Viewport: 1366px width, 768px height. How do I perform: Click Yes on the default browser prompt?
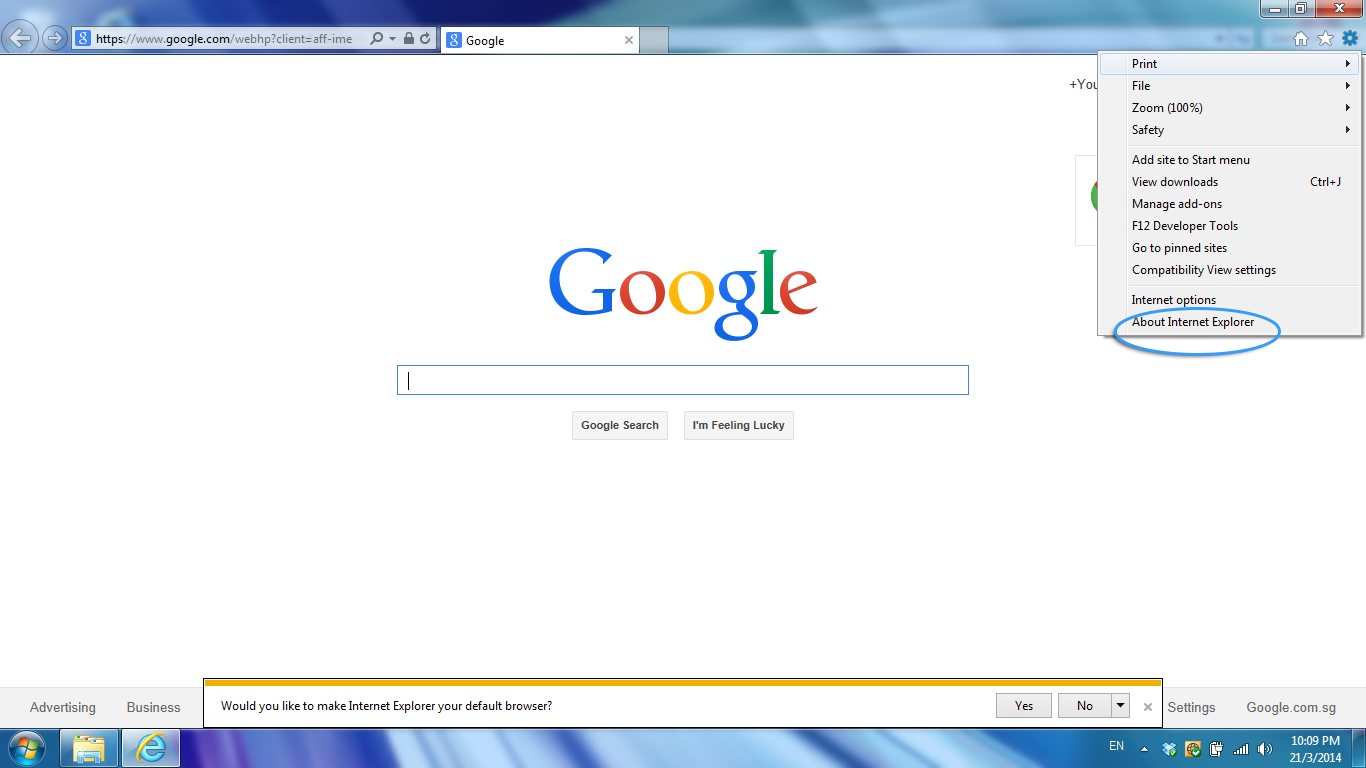(1024, 705)
